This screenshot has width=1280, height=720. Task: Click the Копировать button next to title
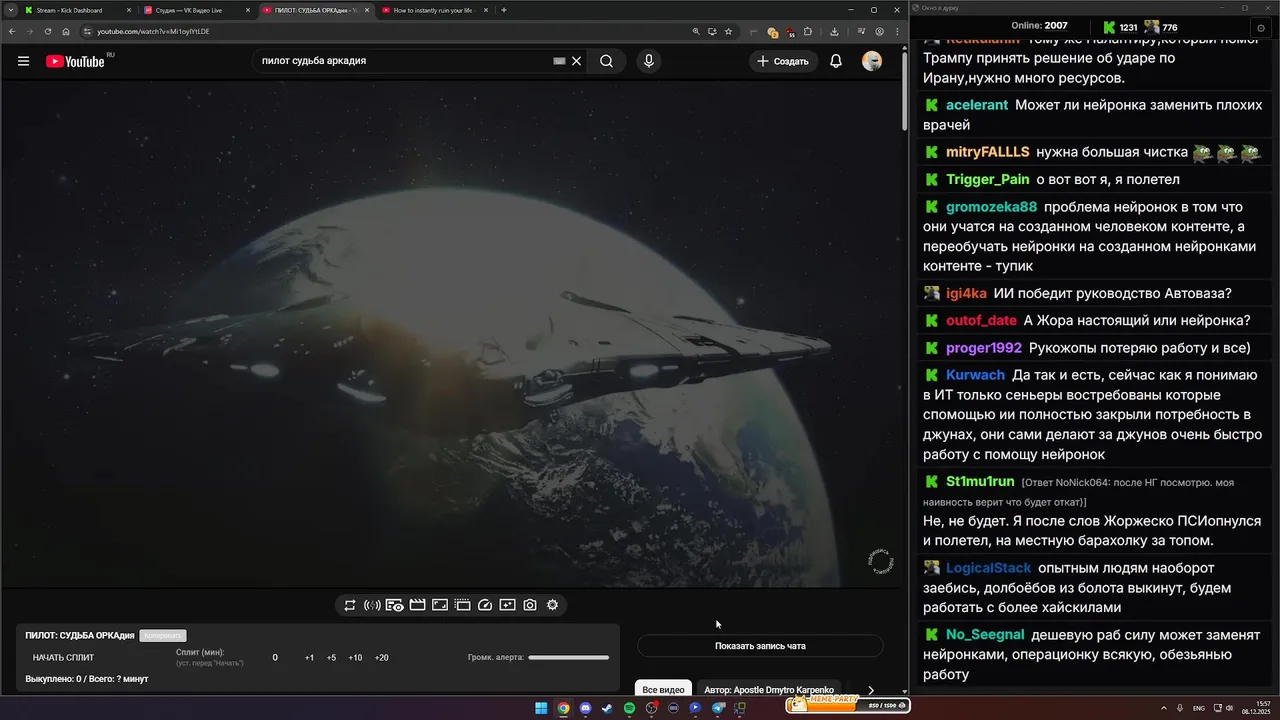click(x=163, y=636)
